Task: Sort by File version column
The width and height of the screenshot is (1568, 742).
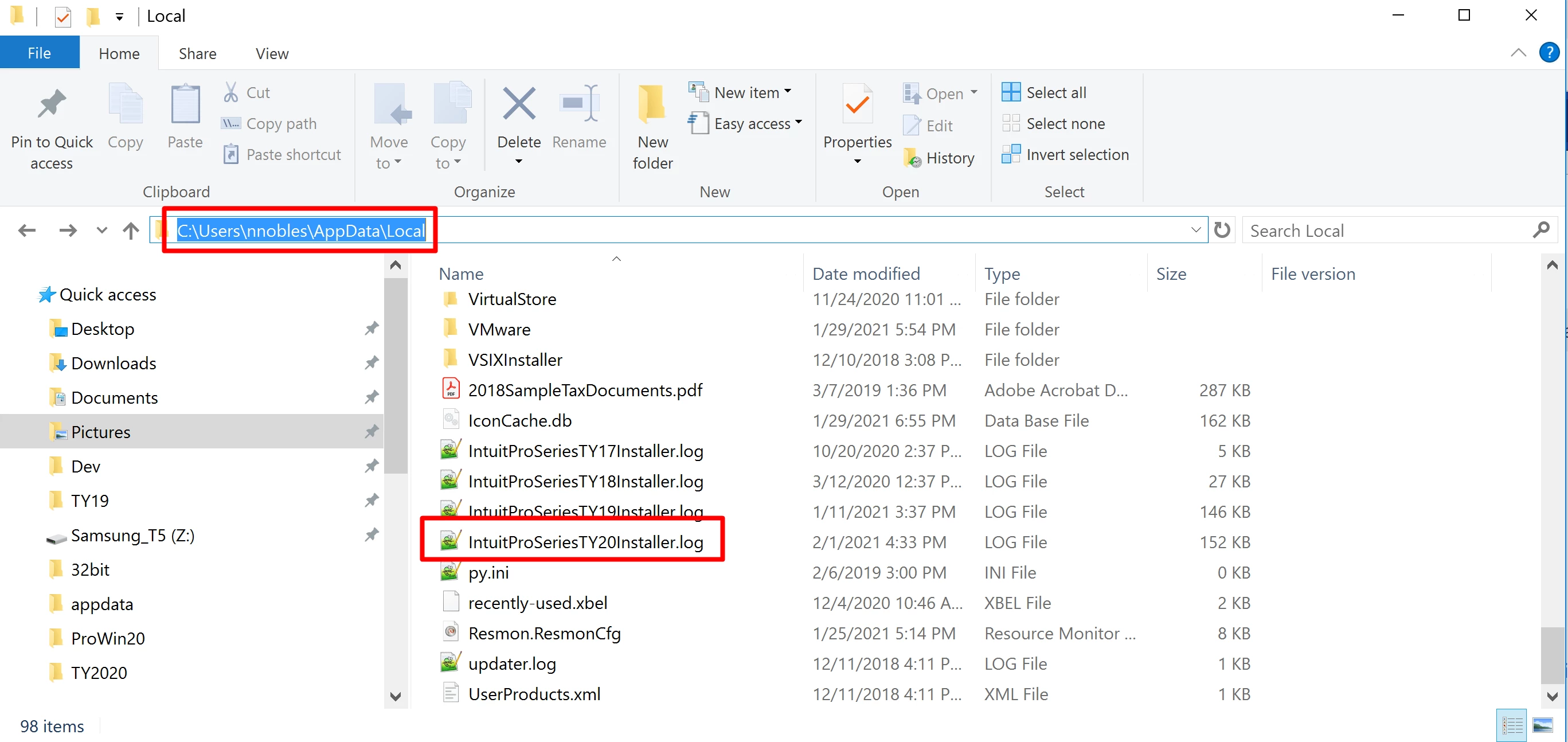Action: (1313, 274)
